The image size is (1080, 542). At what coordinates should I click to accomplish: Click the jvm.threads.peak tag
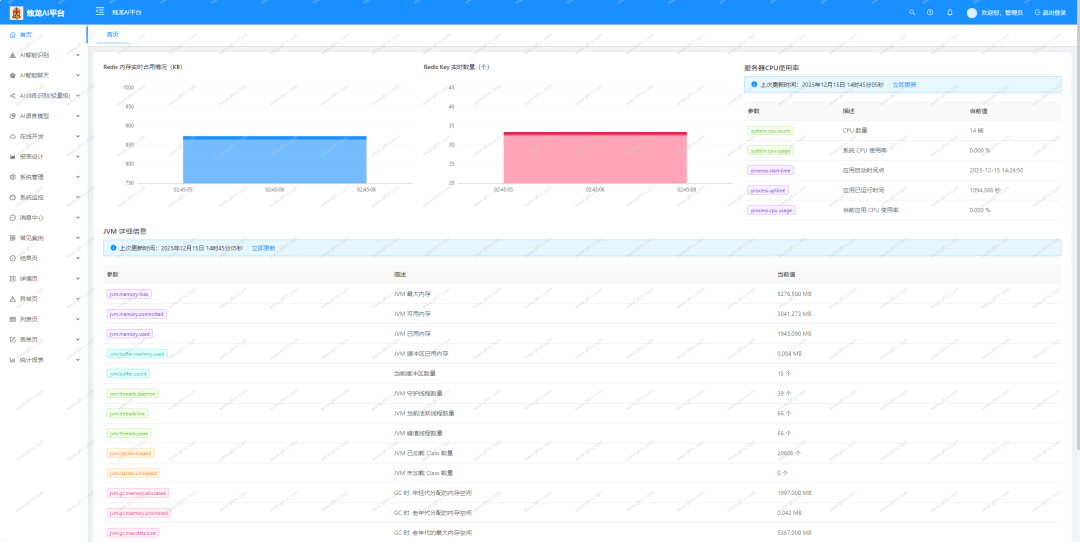[129, 433]
